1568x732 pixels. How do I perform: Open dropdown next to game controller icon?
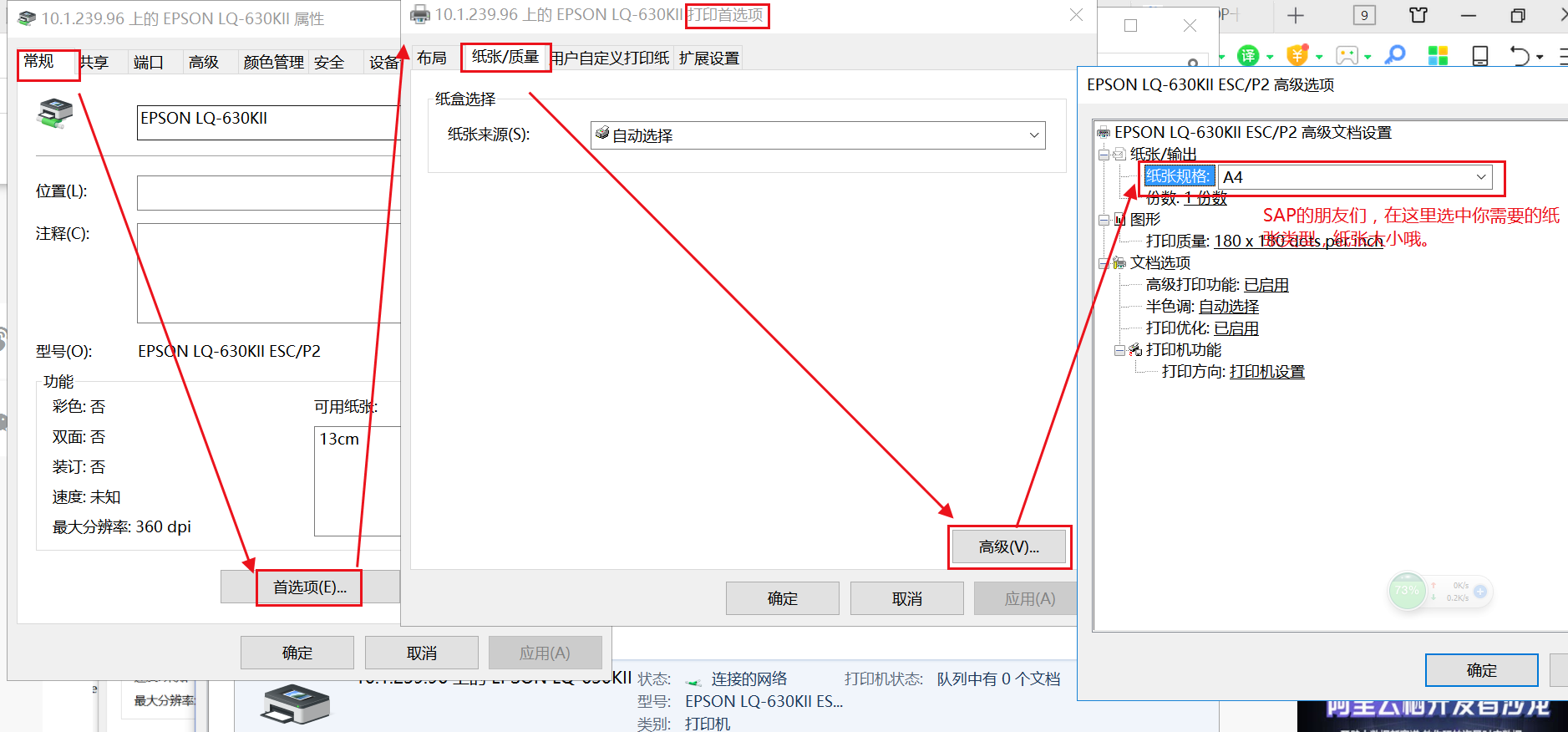point(1368,58)
